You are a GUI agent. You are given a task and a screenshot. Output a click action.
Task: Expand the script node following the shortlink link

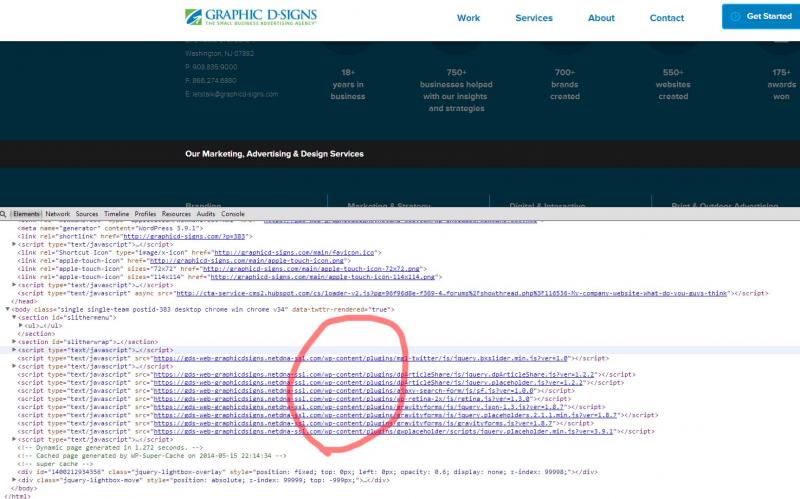(14, 244)
